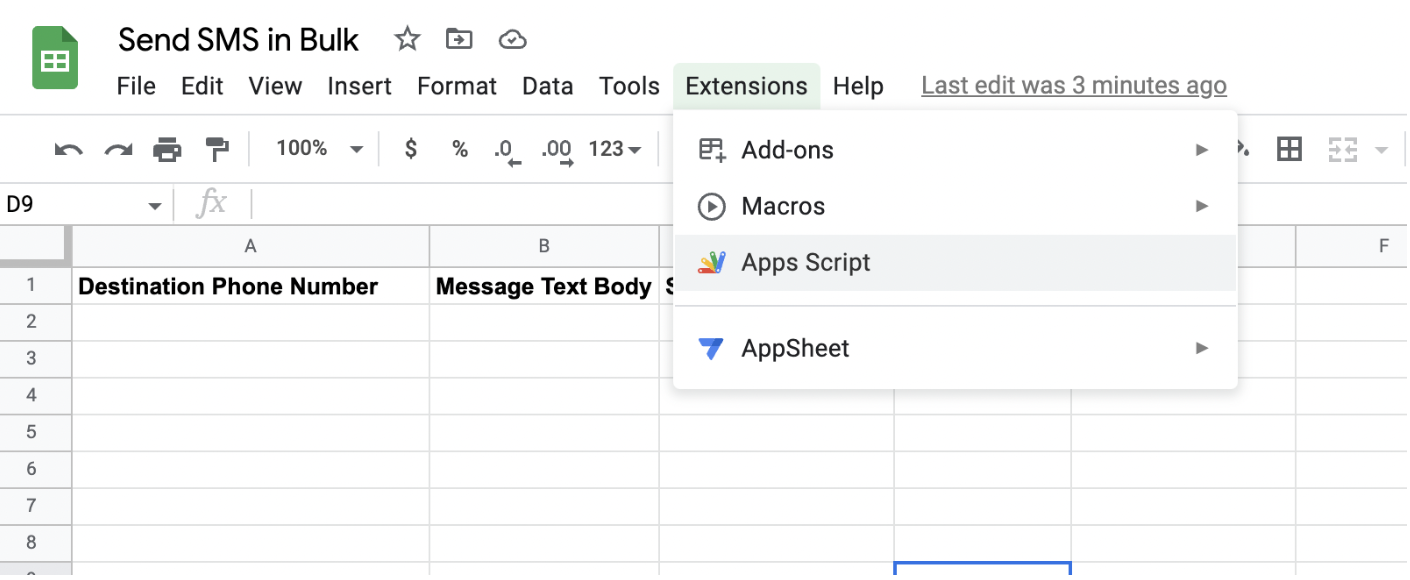This screenshot has width=1410, height=580.
Task: Click the Send SMS in Bulk title
Action: [238, 39]
